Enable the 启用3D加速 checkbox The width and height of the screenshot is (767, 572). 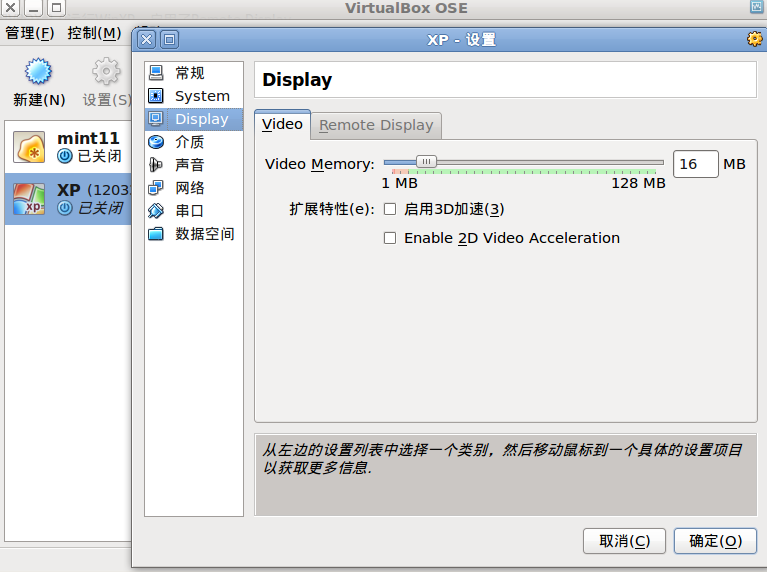390,209
